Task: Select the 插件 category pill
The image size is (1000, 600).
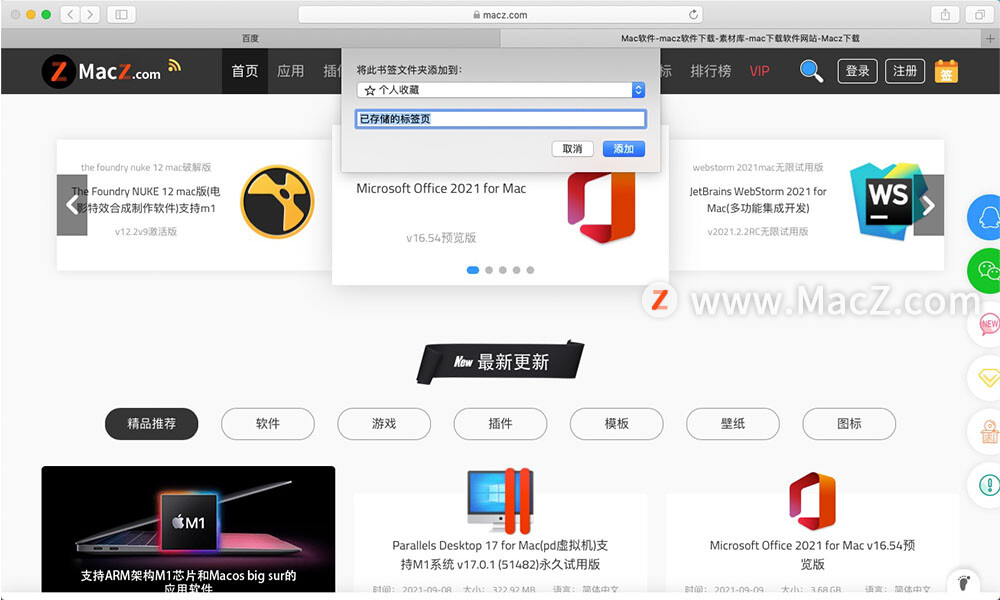Action: [x=501, y=423]
